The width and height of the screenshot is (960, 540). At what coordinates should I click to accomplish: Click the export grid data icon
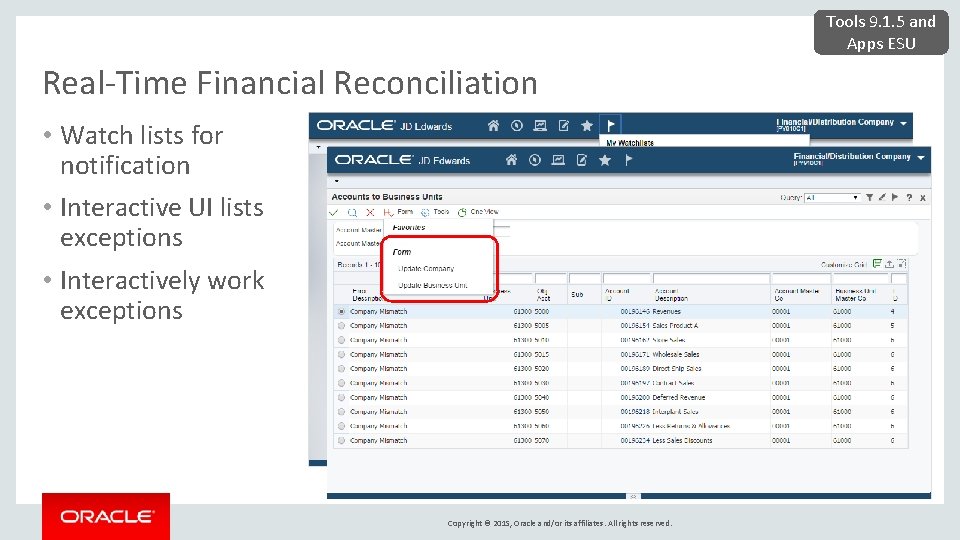tap(889, 264)
